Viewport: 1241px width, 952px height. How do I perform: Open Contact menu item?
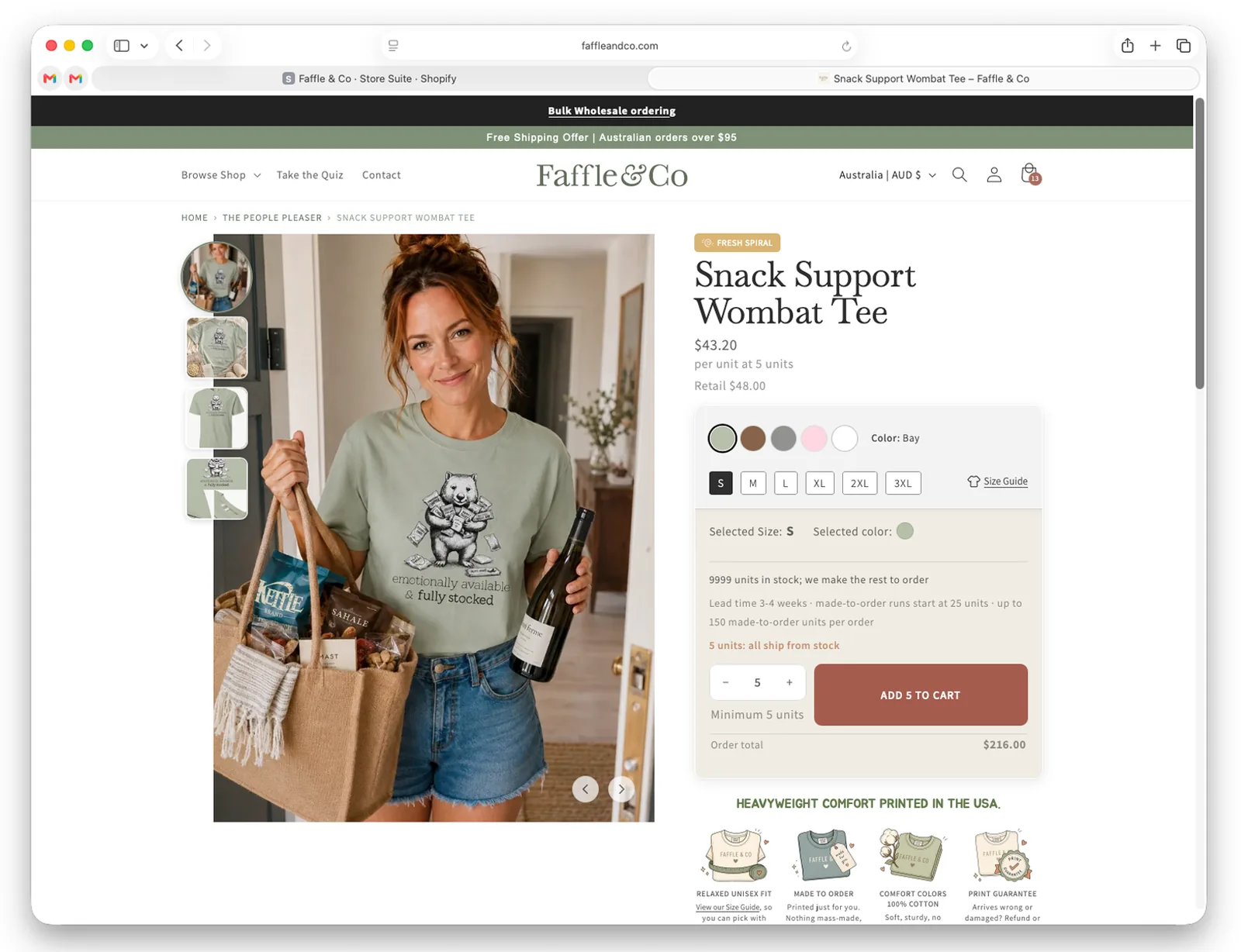382,175
